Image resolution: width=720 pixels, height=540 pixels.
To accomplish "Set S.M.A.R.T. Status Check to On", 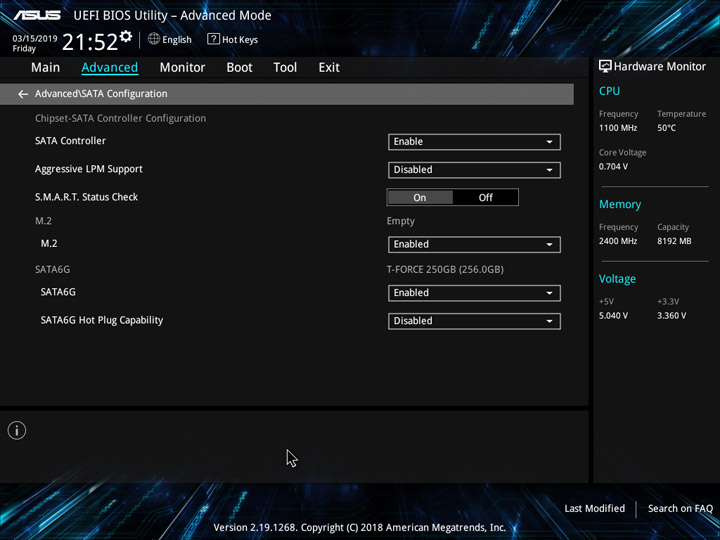I will point(420,197).
